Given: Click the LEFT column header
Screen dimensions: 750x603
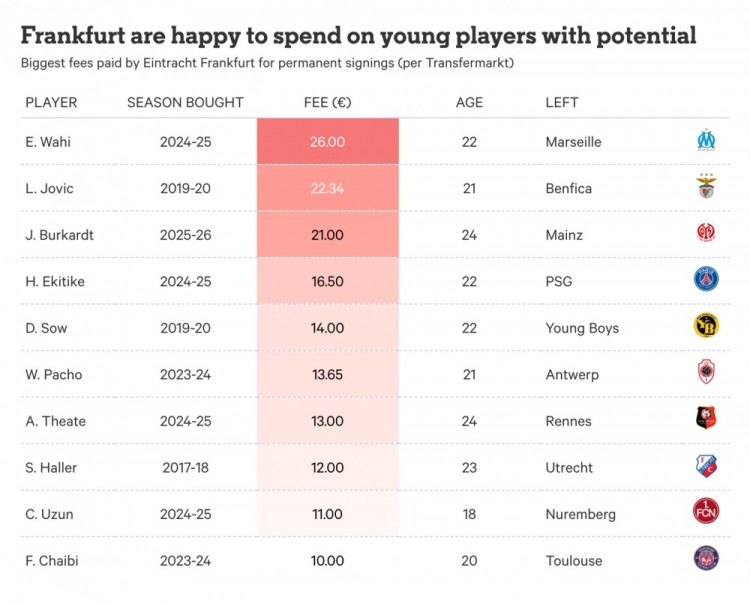Looking at the screenshot, I should (562, 102).
